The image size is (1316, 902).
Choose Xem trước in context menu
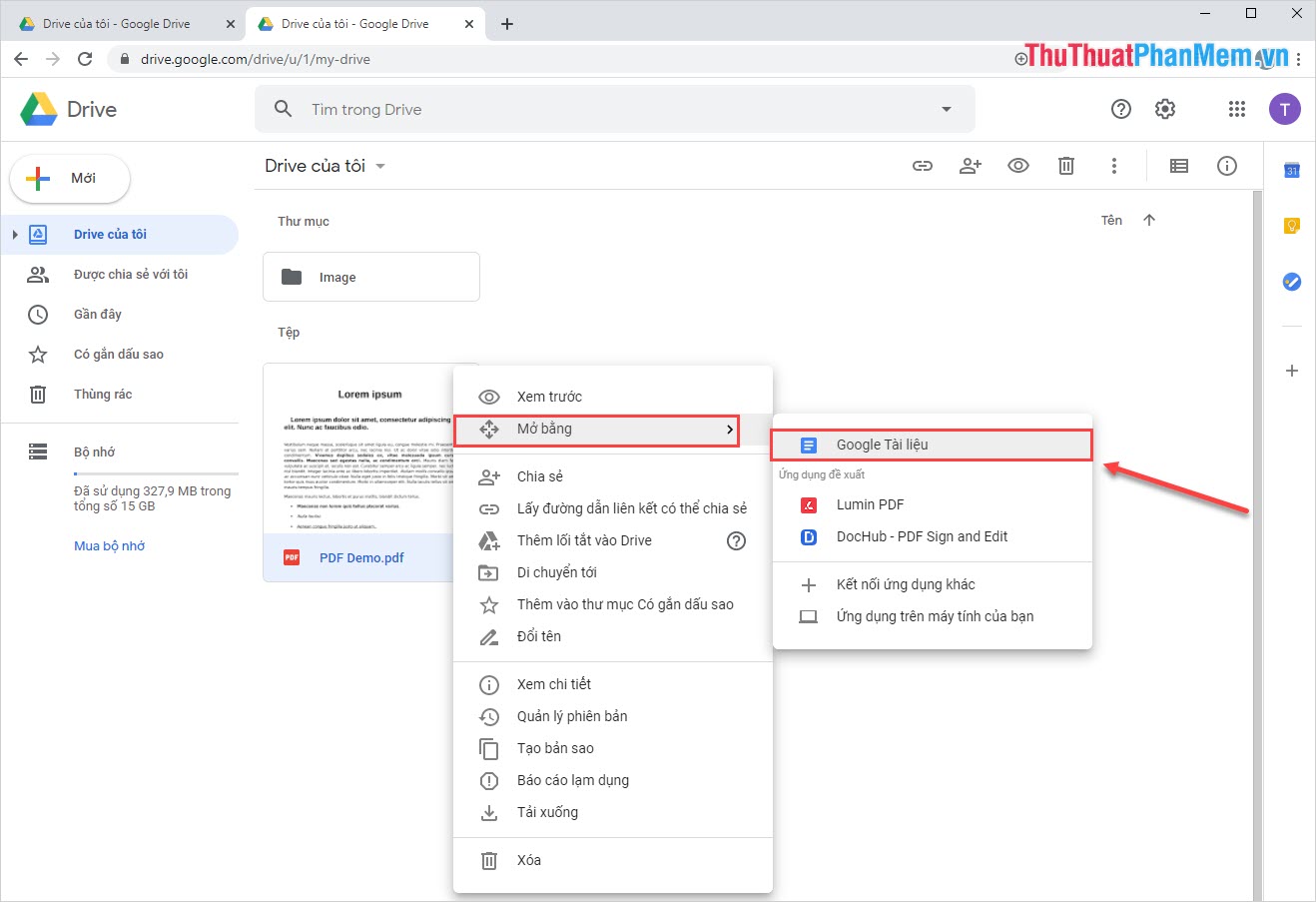point(613,397)
